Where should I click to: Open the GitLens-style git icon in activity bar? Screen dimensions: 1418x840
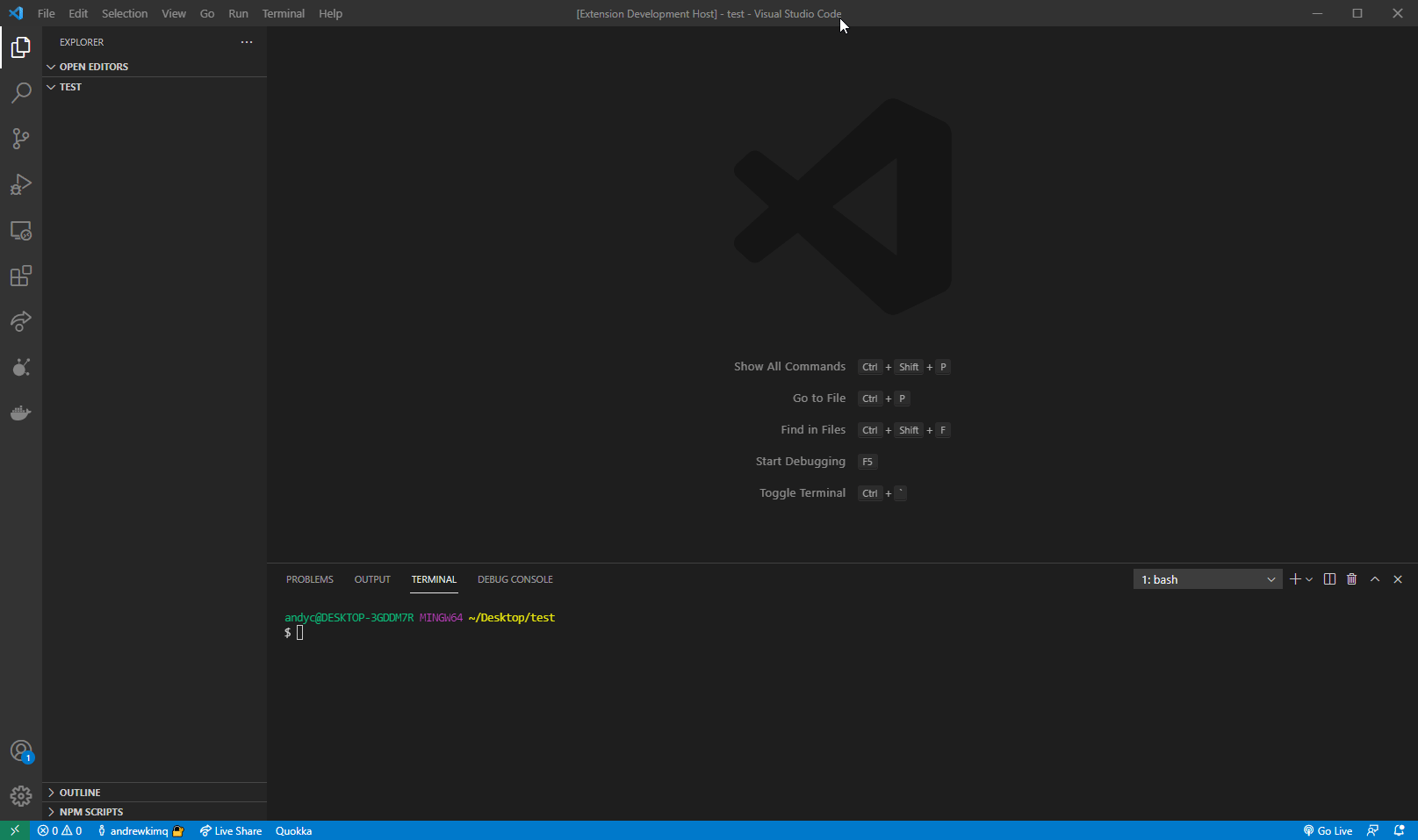21,367
